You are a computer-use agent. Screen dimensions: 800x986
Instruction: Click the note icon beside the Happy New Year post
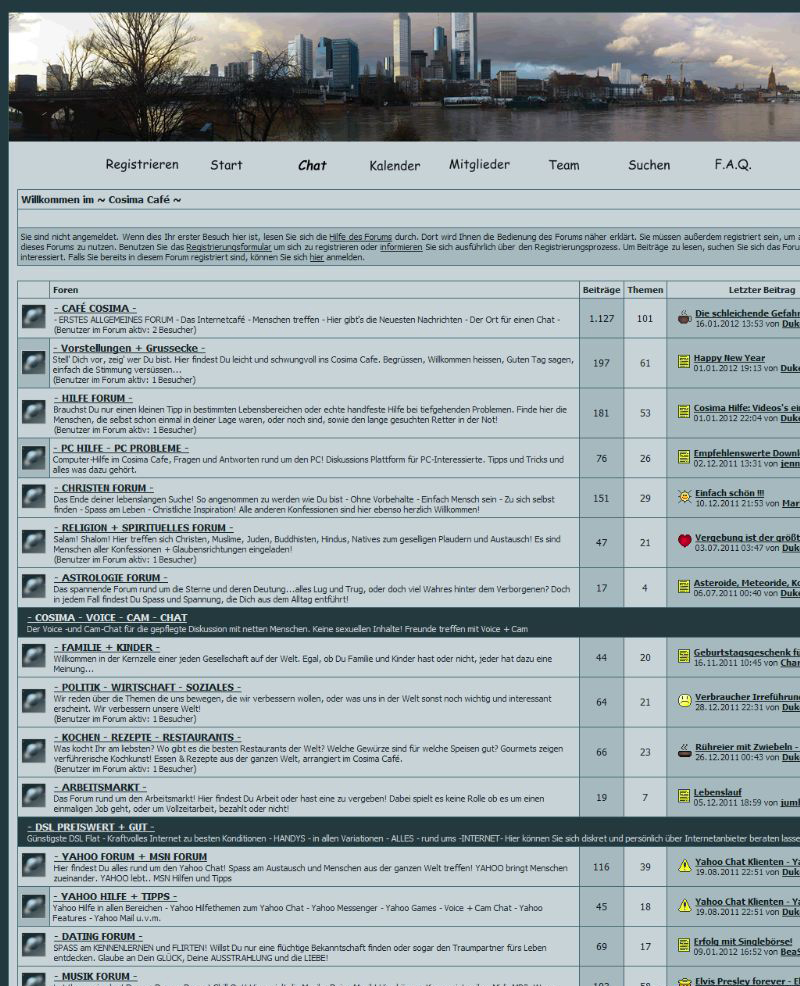point(684,362)
